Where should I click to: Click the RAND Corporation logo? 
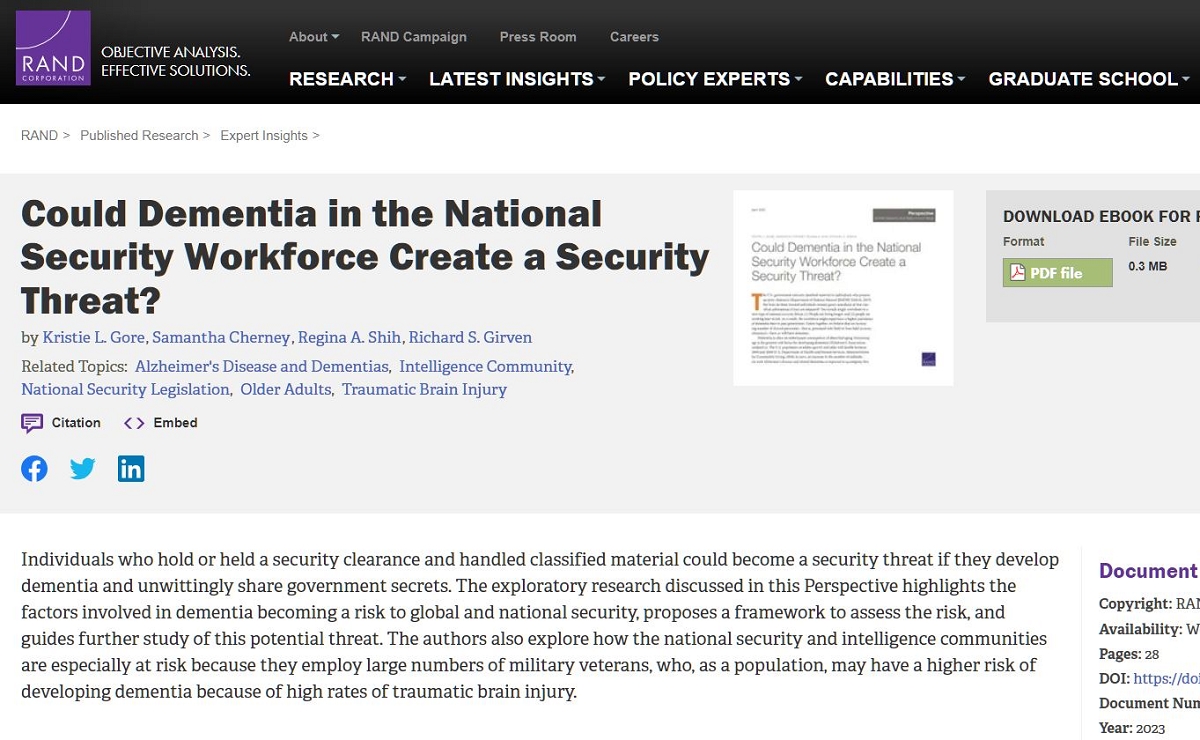(53, 48)
